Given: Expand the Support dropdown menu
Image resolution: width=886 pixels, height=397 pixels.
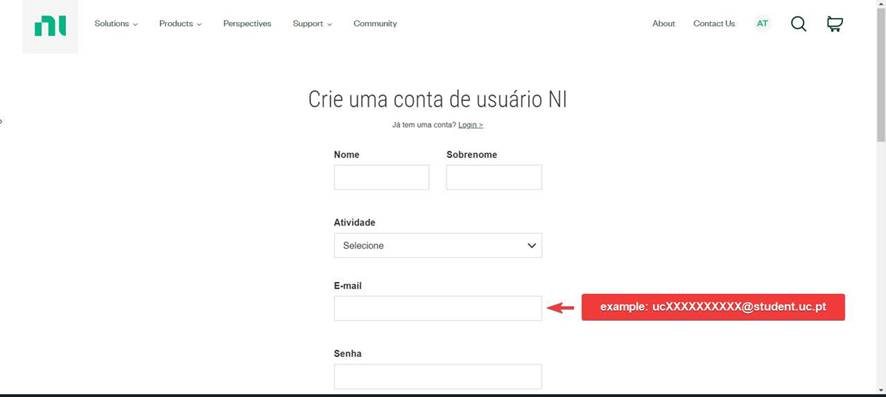Looking at the screenshot, I should 312,24.
